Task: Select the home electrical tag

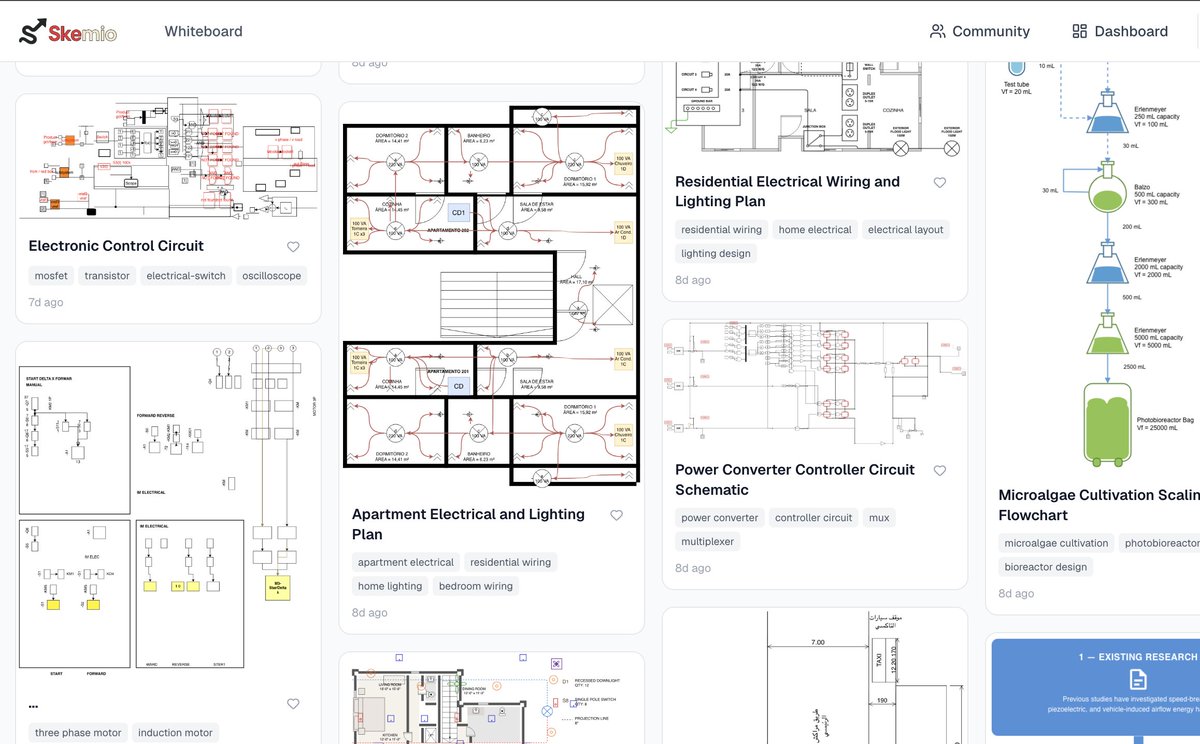Action: pyautogui.click(x=815, y=230)
